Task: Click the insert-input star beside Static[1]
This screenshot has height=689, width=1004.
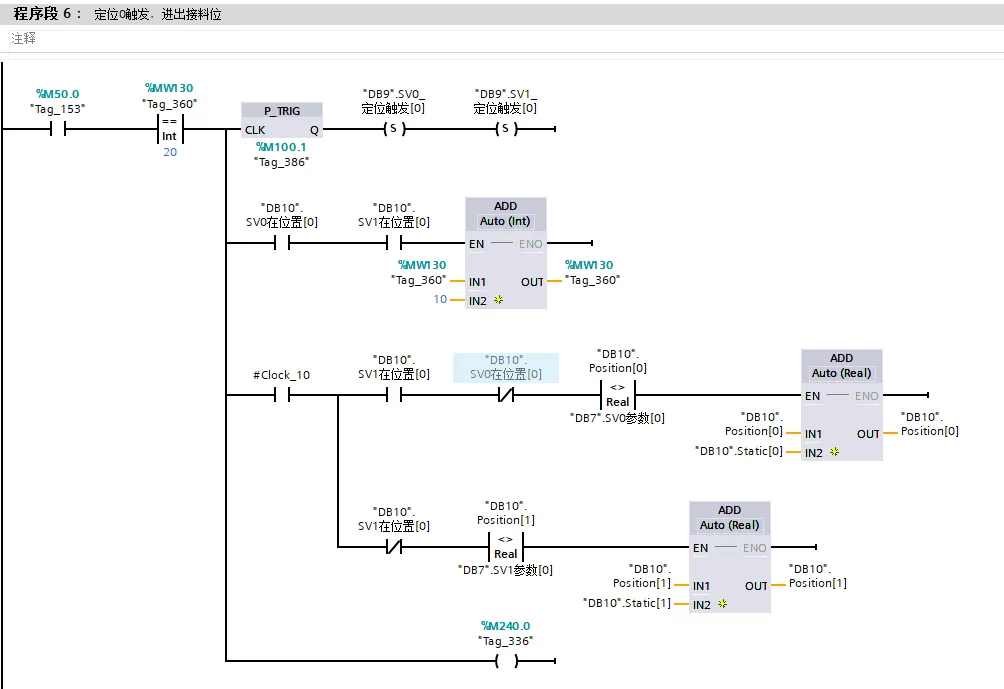Action: coord(722,604)
